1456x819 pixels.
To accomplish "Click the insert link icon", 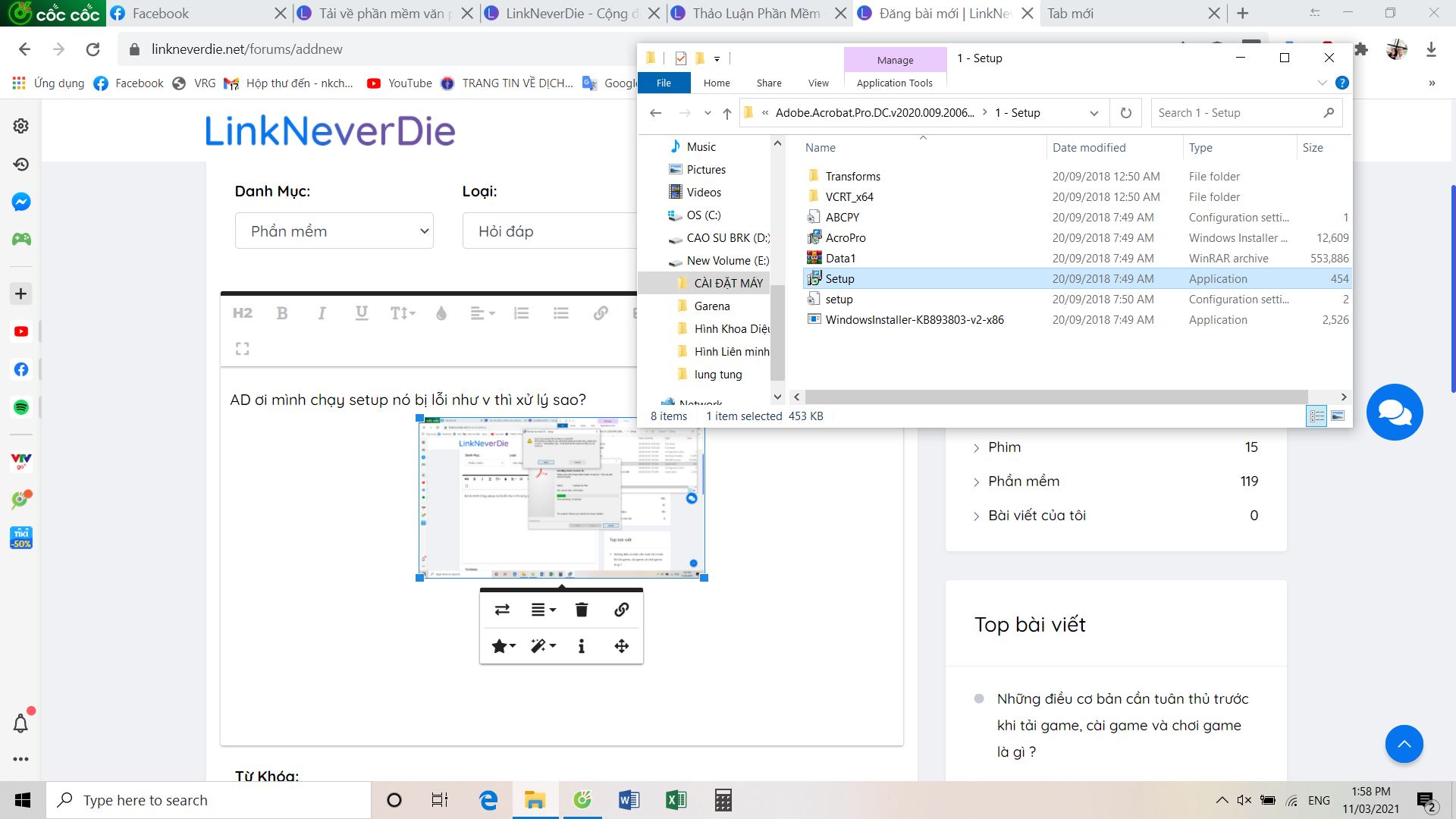I will point(600,313).
